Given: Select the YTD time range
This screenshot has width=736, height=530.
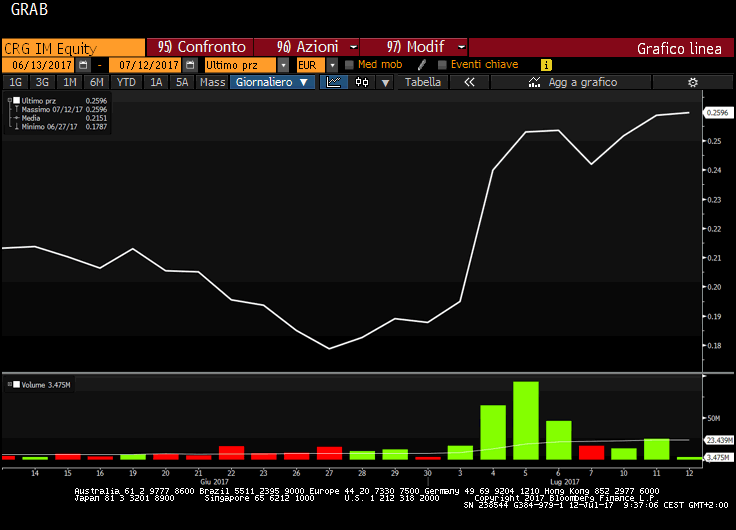Looking at the screenshot, I should [x=126, y=82].
